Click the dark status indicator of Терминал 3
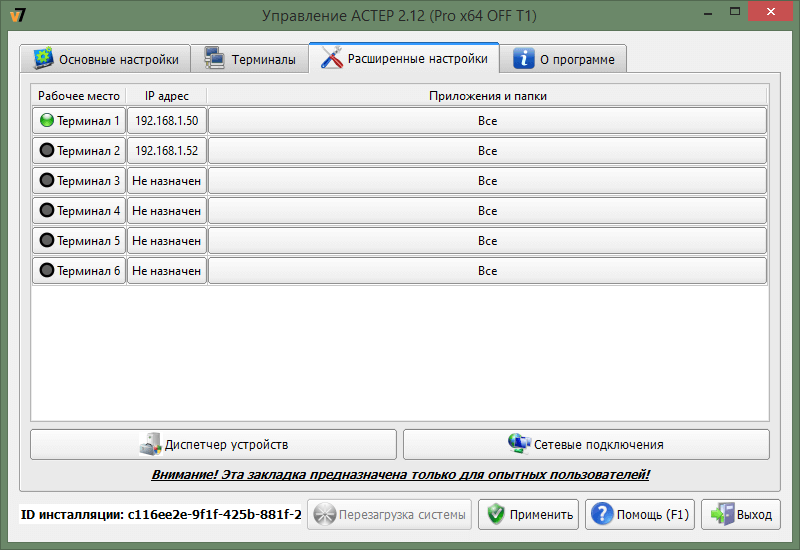Image resolution: width=800 pixels, height=550 pixels. pos(46,180)
